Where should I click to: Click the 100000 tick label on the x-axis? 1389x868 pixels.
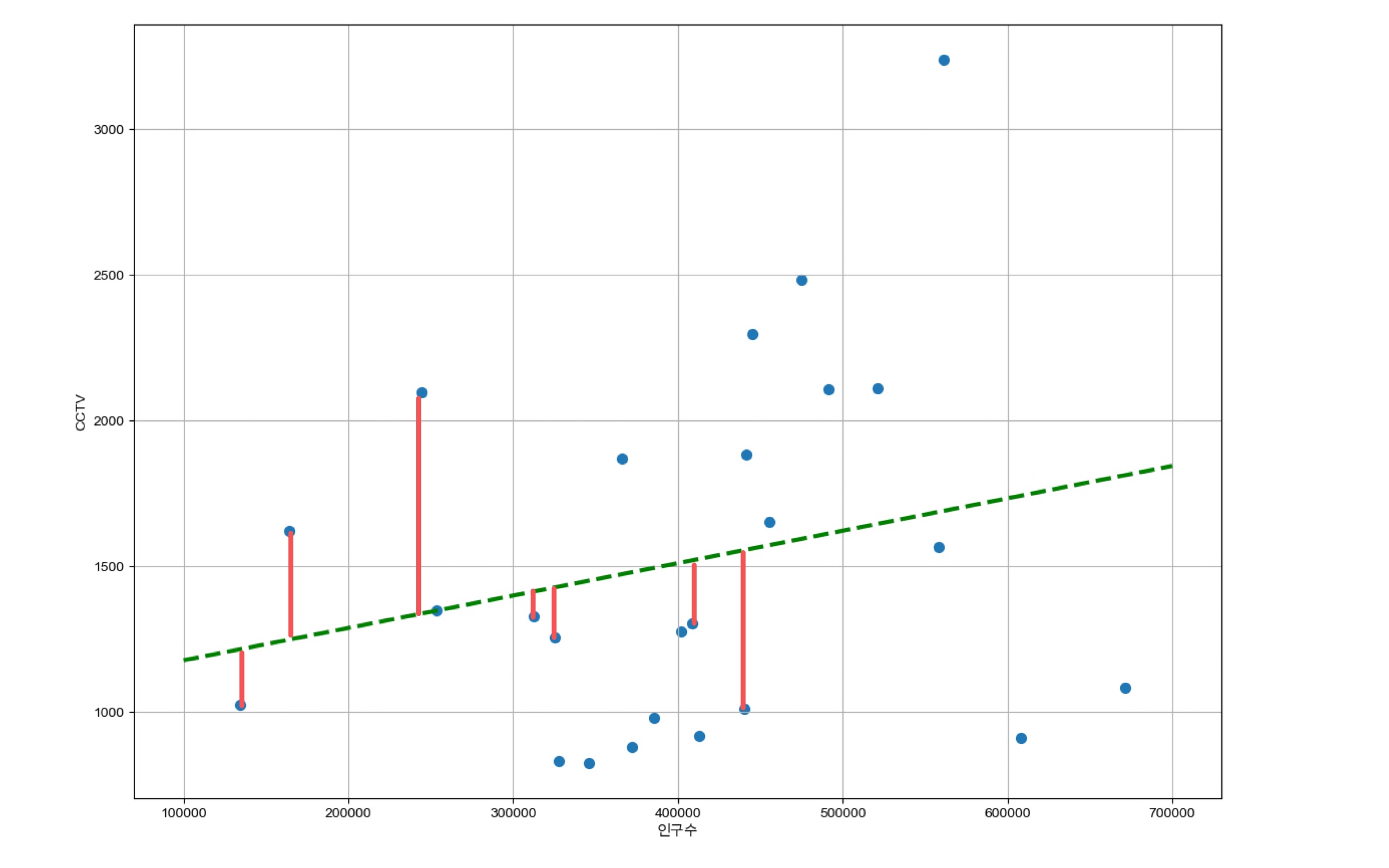184,813
